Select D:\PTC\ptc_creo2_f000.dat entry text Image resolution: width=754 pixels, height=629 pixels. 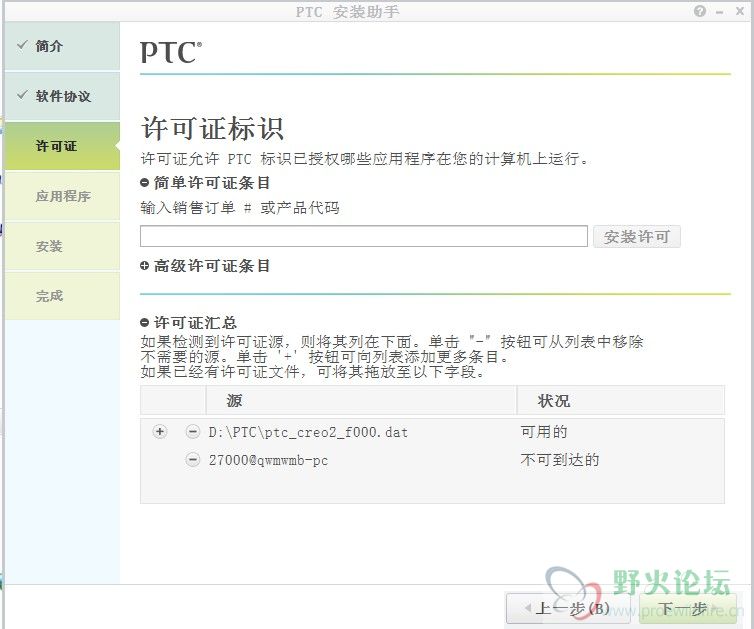click(308, 432)
